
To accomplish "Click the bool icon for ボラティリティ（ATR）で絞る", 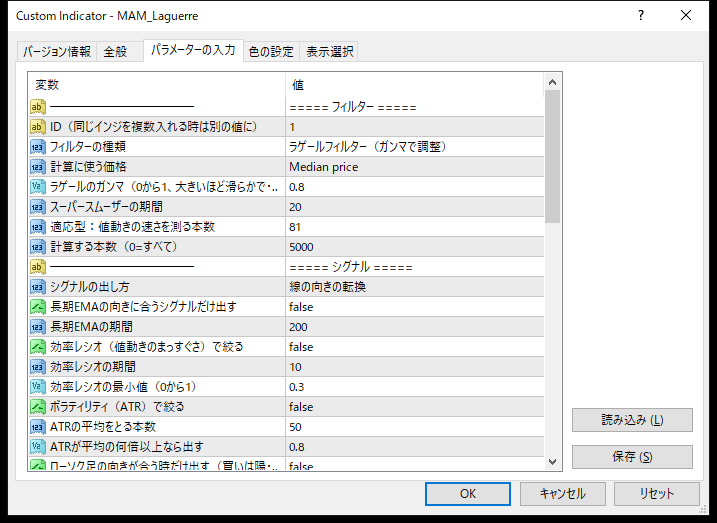I will (38, 407).
